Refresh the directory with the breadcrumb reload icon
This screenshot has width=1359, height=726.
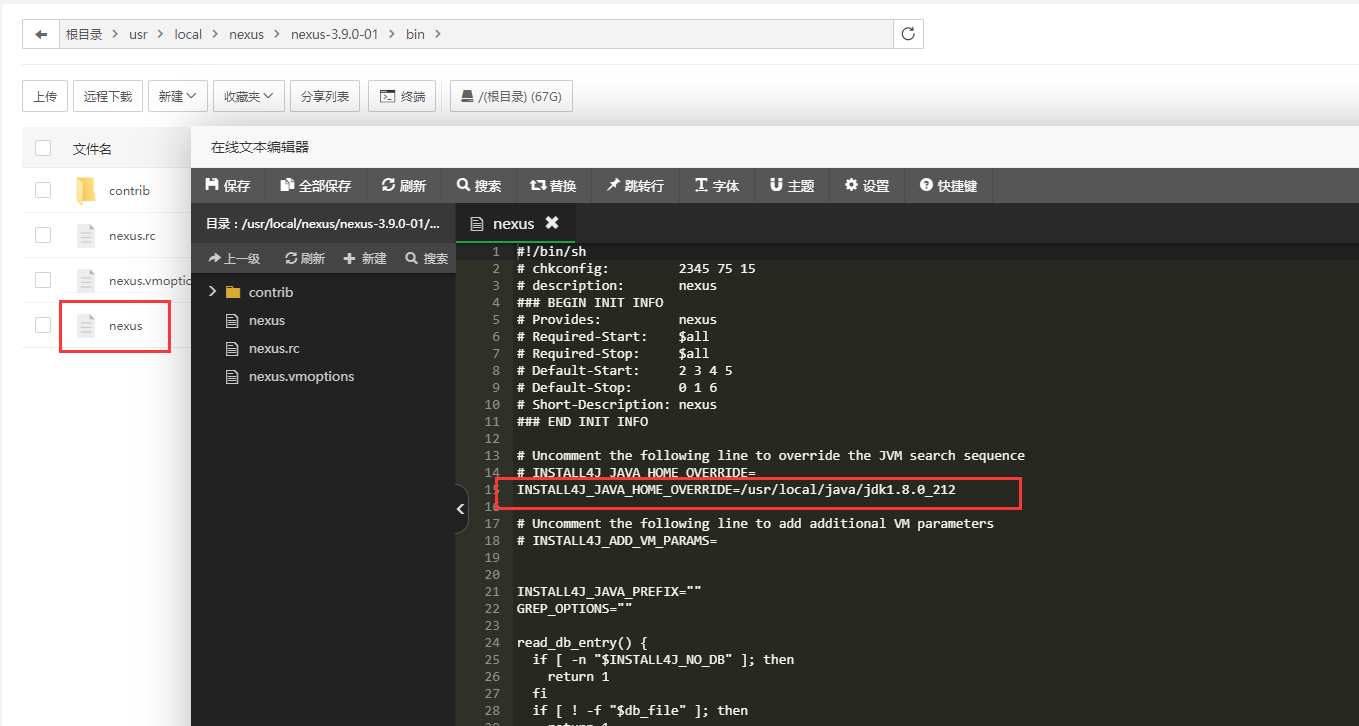click(907, 33)
